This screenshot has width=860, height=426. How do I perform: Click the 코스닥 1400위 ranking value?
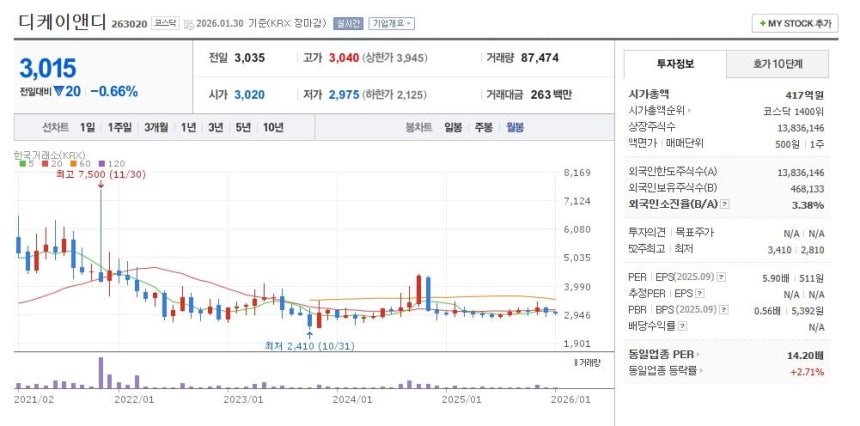(794, 111)
